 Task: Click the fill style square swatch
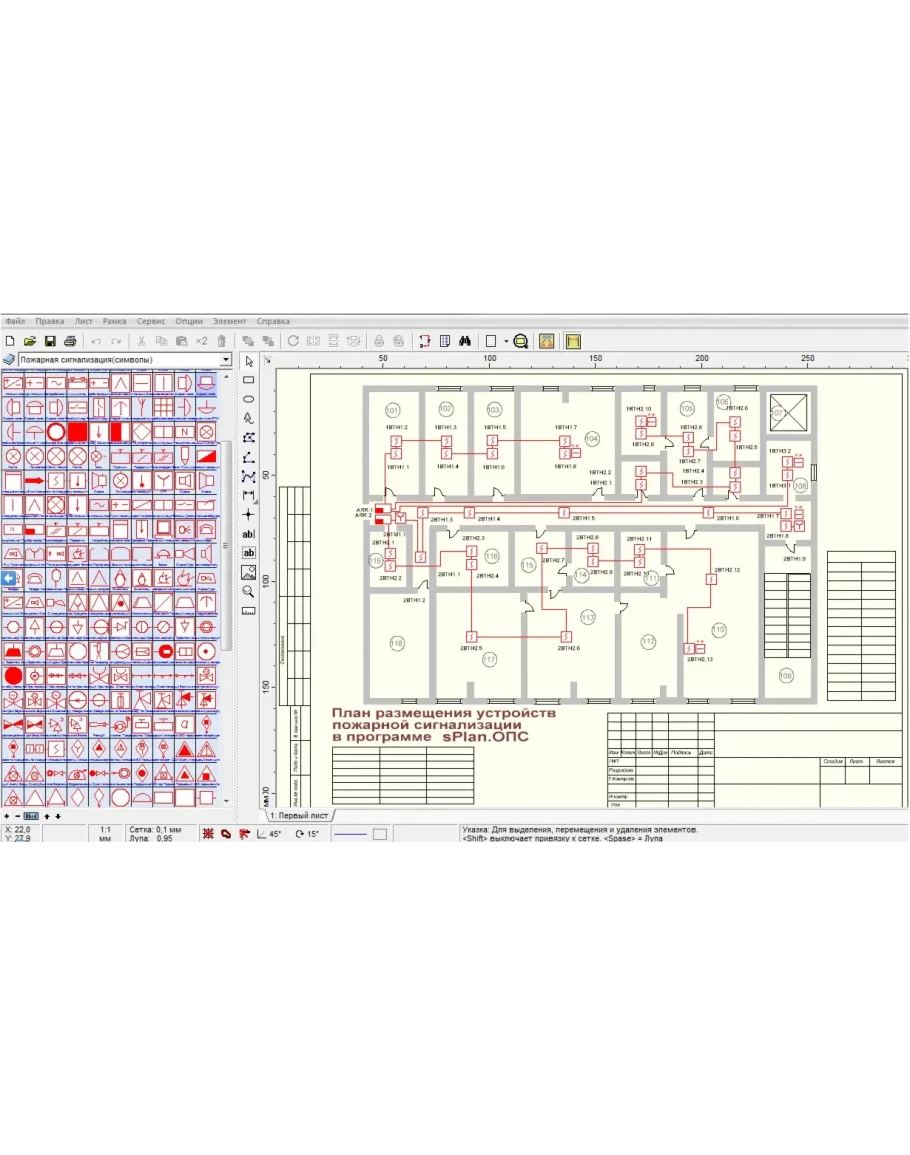380,834
